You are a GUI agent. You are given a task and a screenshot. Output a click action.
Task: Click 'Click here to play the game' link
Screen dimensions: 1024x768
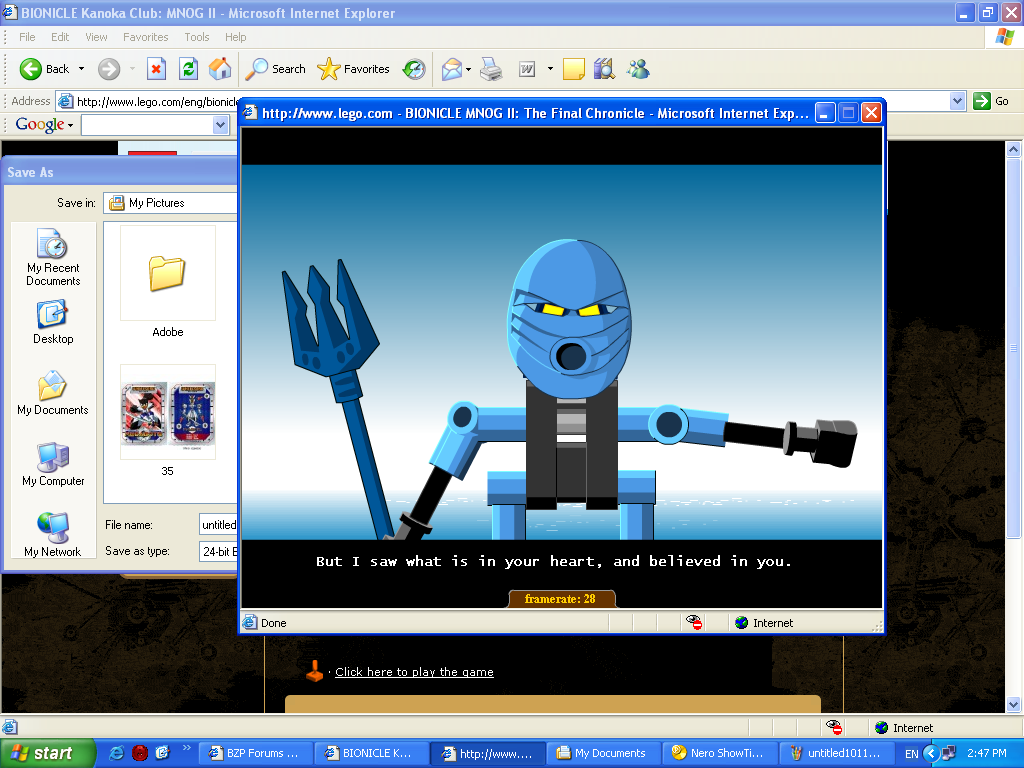coord(414,672)
